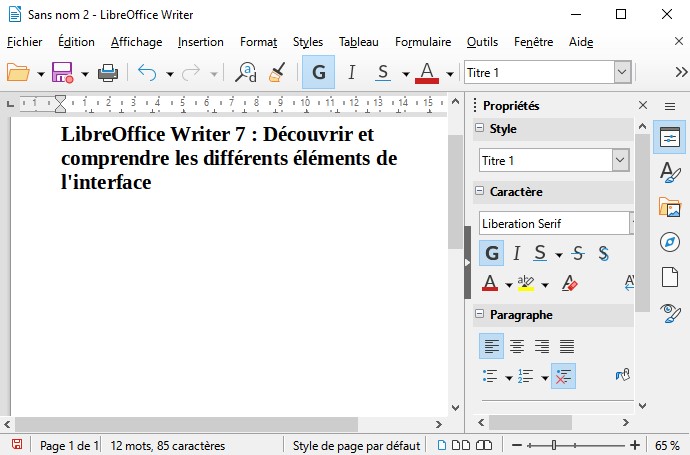Open Find and Replace tool
The image size is (690, 455).
point(246,73)
